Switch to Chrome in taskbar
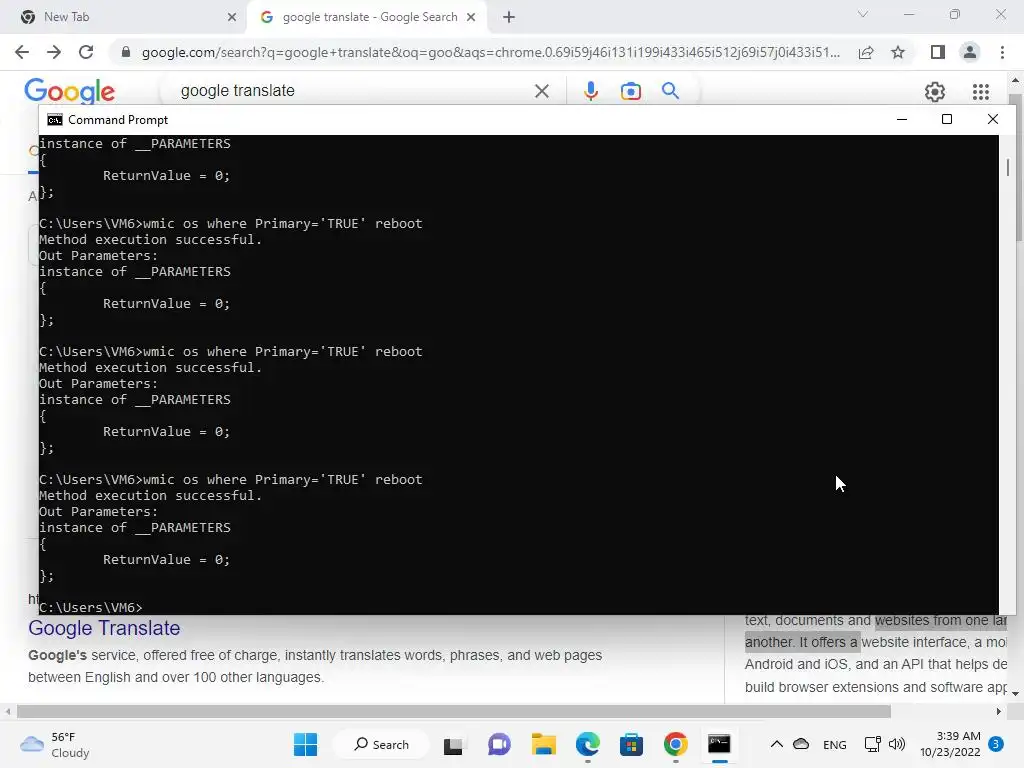Viewport: 1024px width, 768px height. coord(676,744)
